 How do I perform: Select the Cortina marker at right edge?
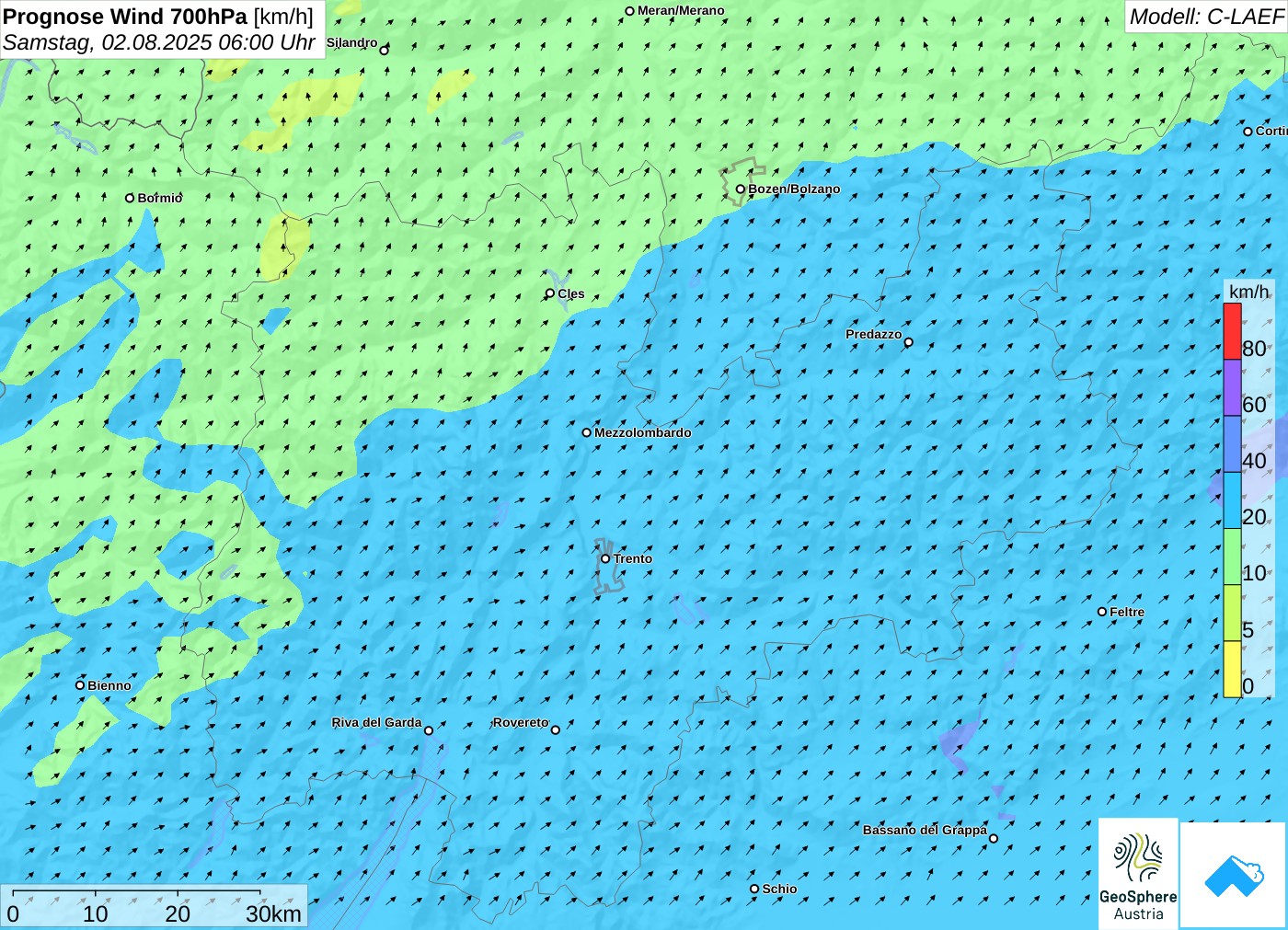pos(1248,132)
